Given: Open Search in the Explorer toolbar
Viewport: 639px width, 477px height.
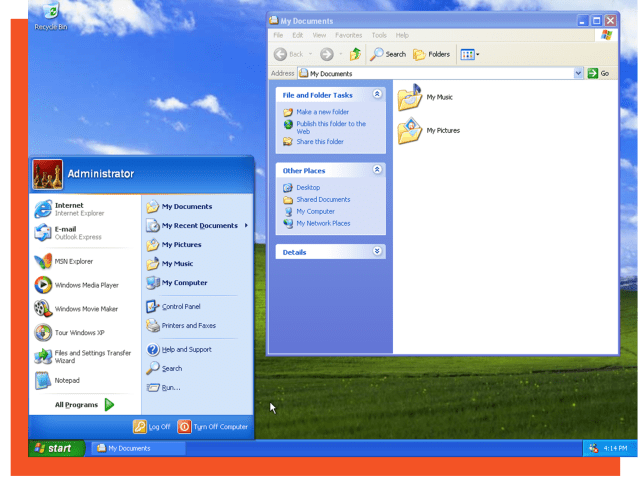Looking at the screenshot, I should 388,54.
